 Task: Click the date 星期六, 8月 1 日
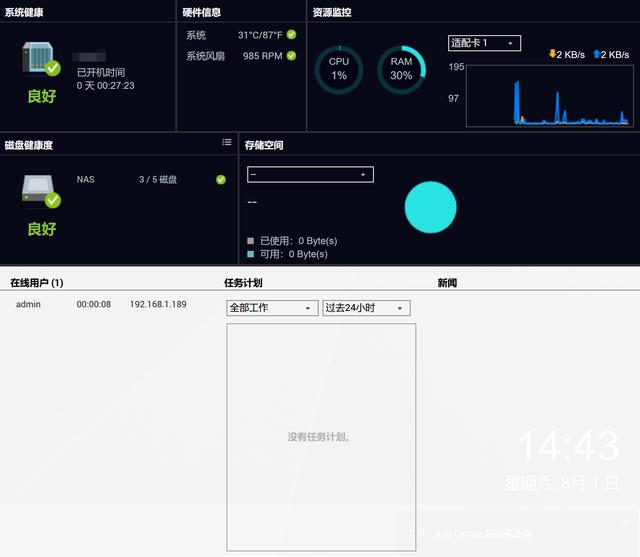click(x=562, y=483)
